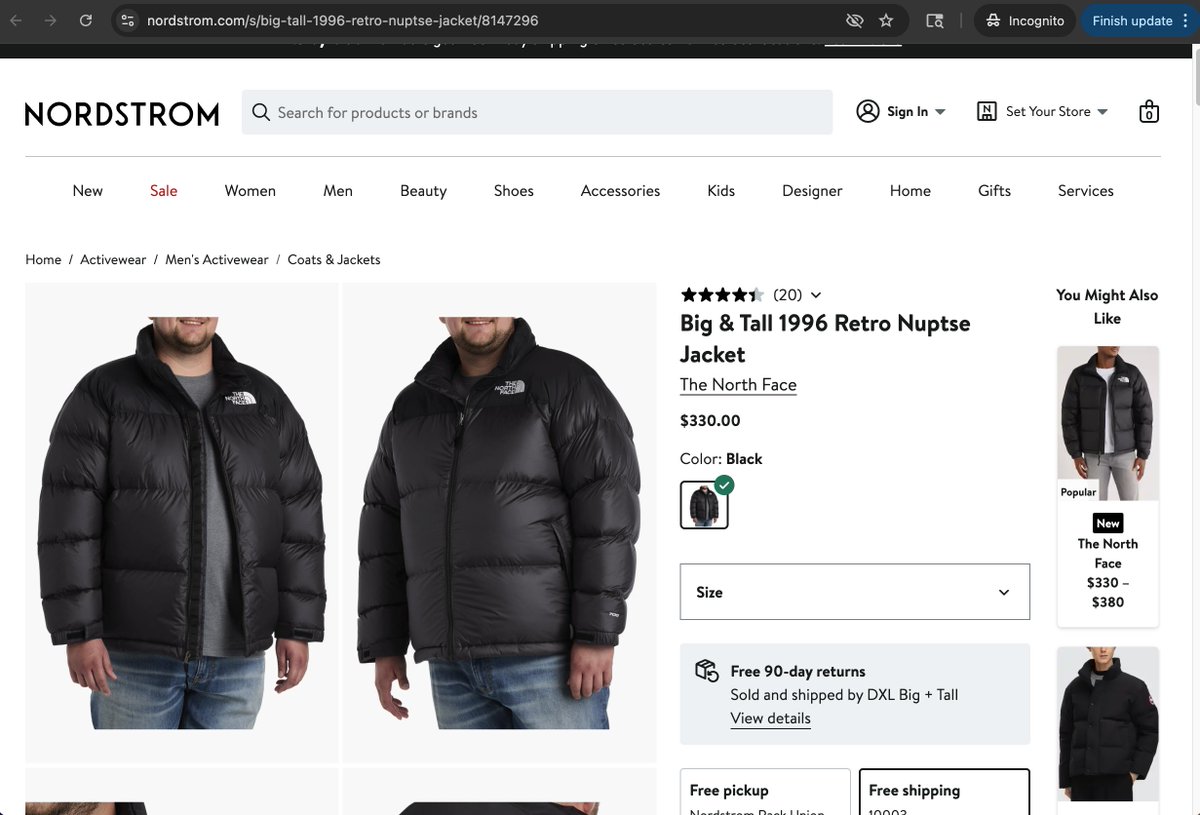Viewport: 1200px width, 815px height.
Task: Click the Set Your Store icon
Action: (x=987, y=111)
